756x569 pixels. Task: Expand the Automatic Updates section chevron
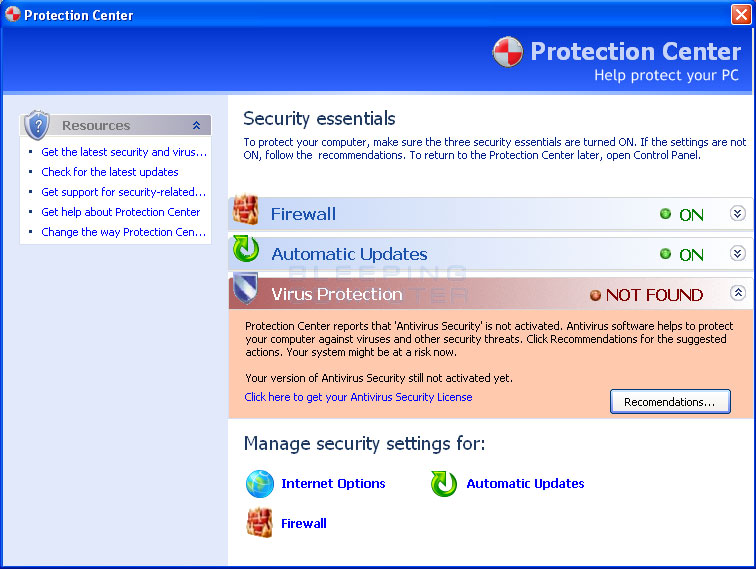click(x=737, y=253)
